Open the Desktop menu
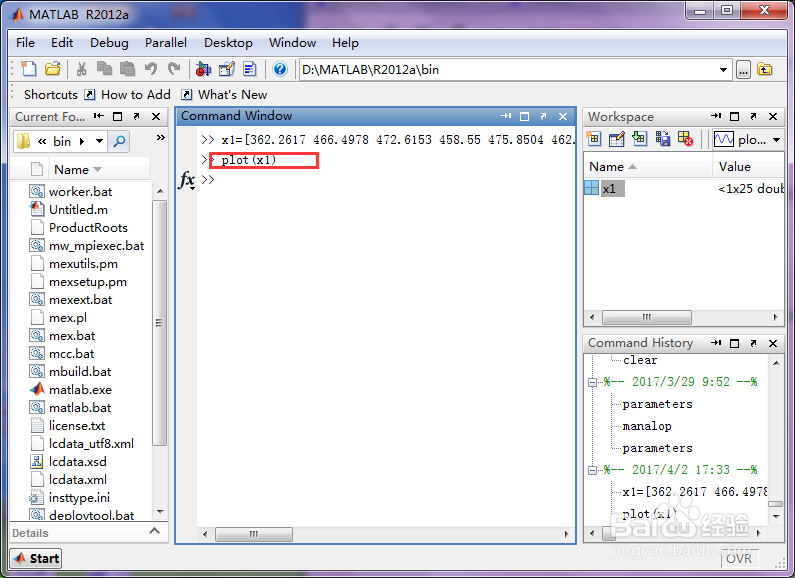 coord(228,43)
